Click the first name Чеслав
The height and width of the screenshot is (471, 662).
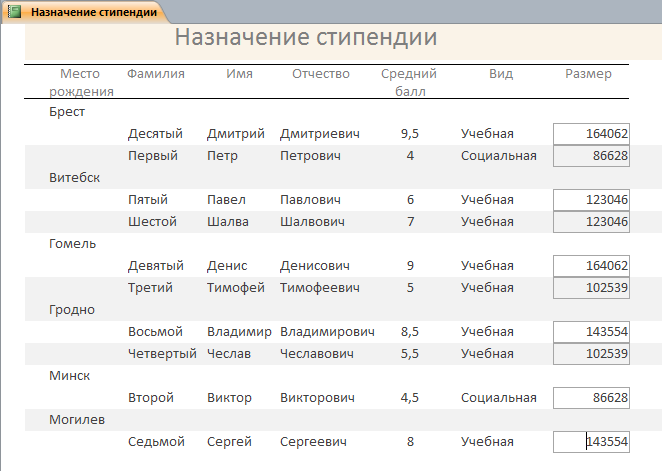[229, 354]
